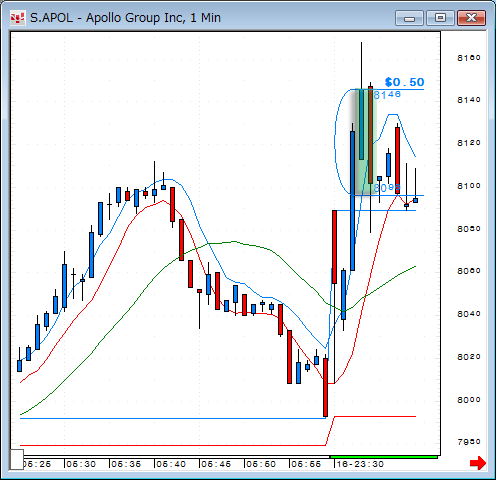Click the 8160 price axis value
Viewport: 496px width, 480px height.
(469, 58)
